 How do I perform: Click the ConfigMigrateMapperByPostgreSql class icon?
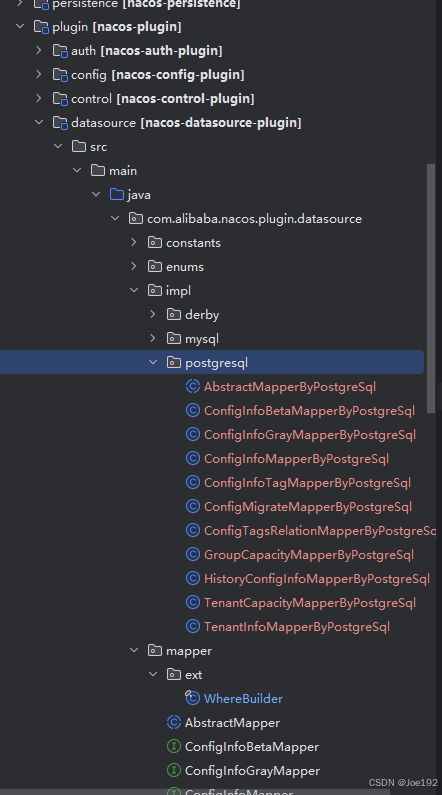(193, 506)
